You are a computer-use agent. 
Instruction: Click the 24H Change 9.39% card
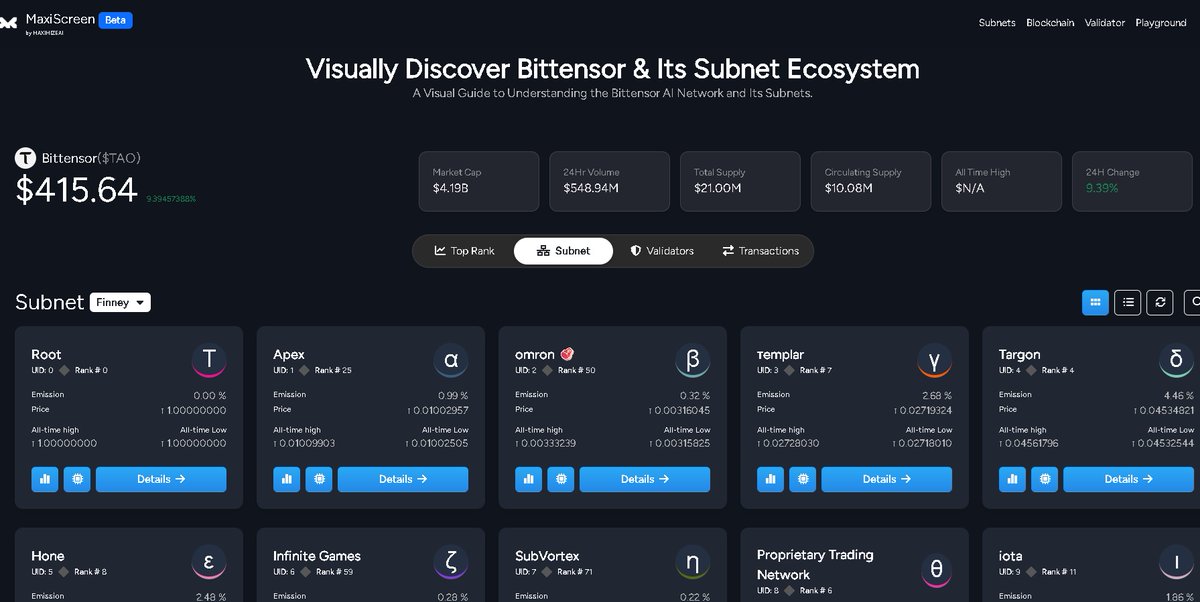1132,181
